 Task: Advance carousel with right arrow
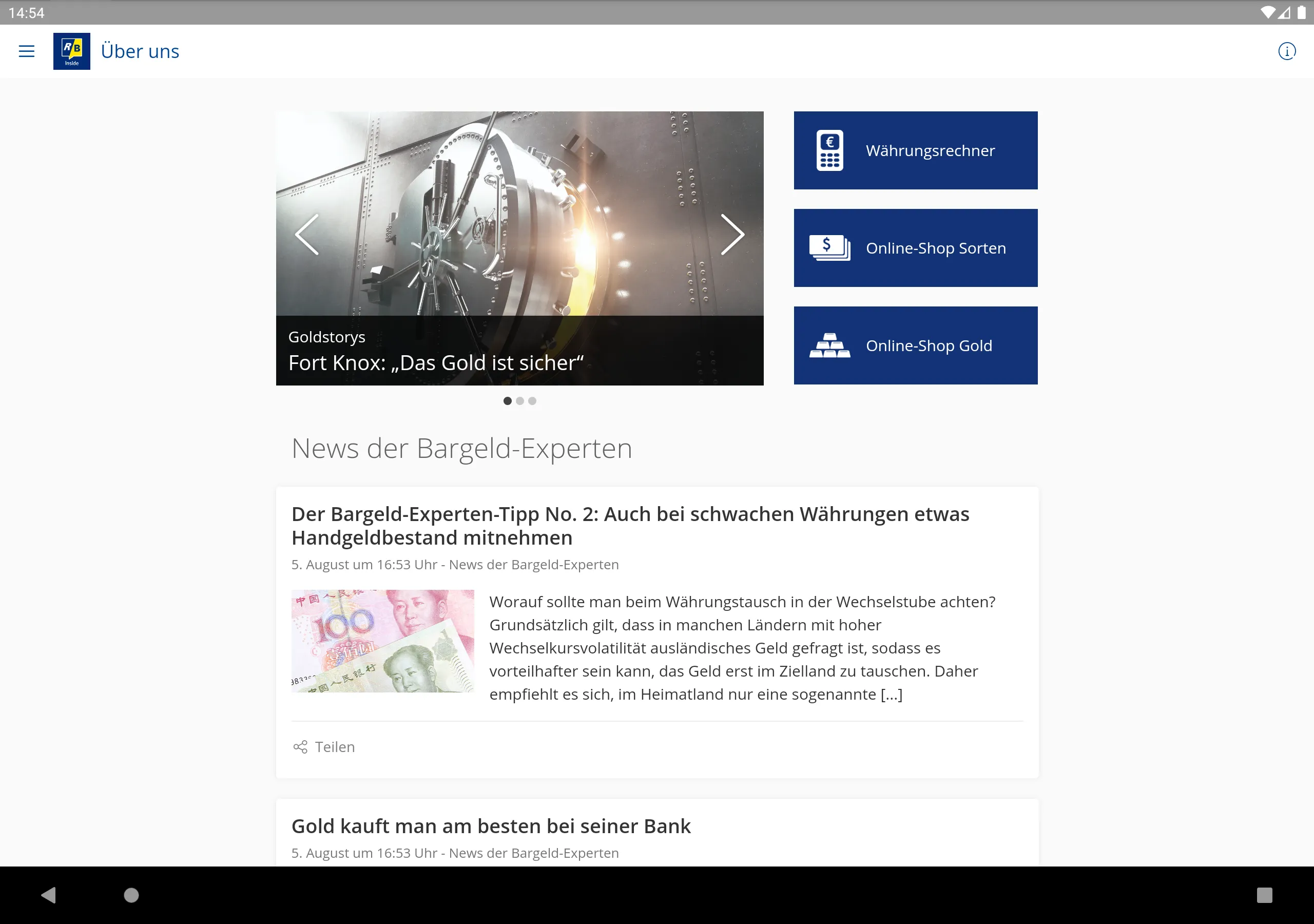pos(732,235)
